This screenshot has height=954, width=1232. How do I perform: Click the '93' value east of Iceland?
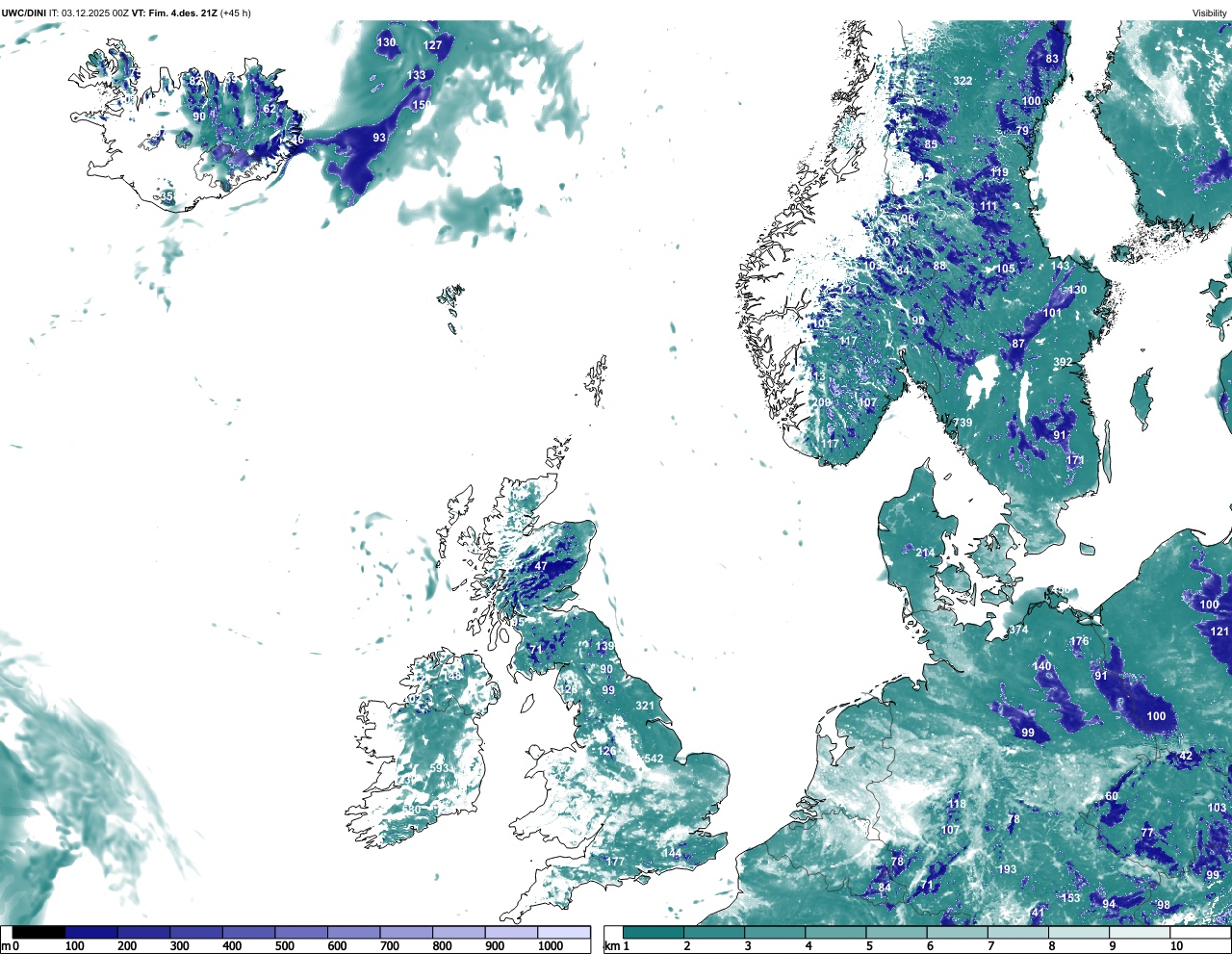click(379, 138)
